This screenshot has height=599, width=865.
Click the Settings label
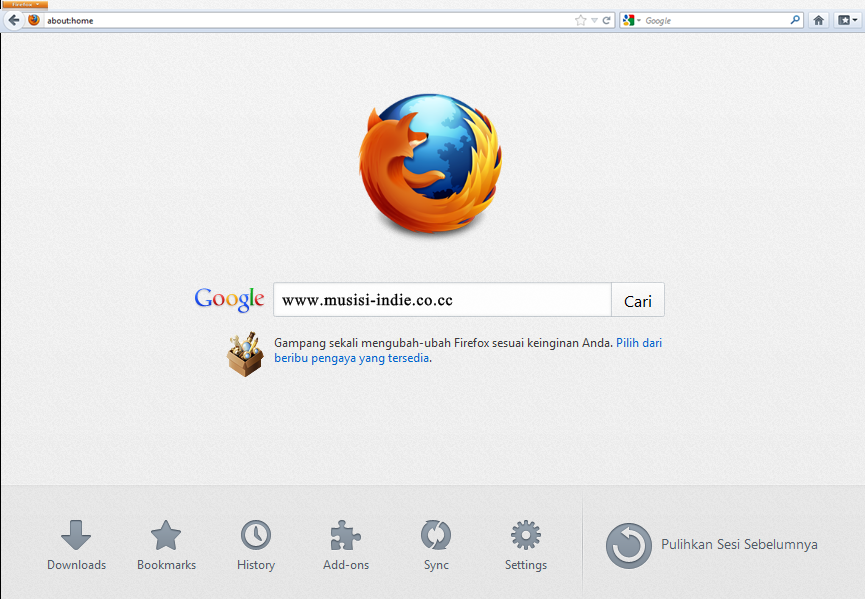[x=526, y=565]
